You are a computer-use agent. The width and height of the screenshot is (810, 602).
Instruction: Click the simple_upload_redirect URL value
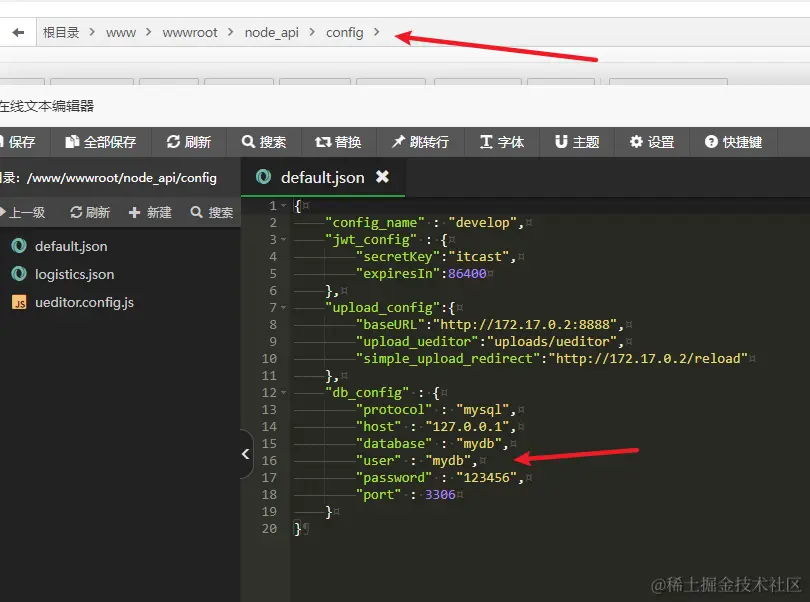pyautogui.click(x=648, y=359)
